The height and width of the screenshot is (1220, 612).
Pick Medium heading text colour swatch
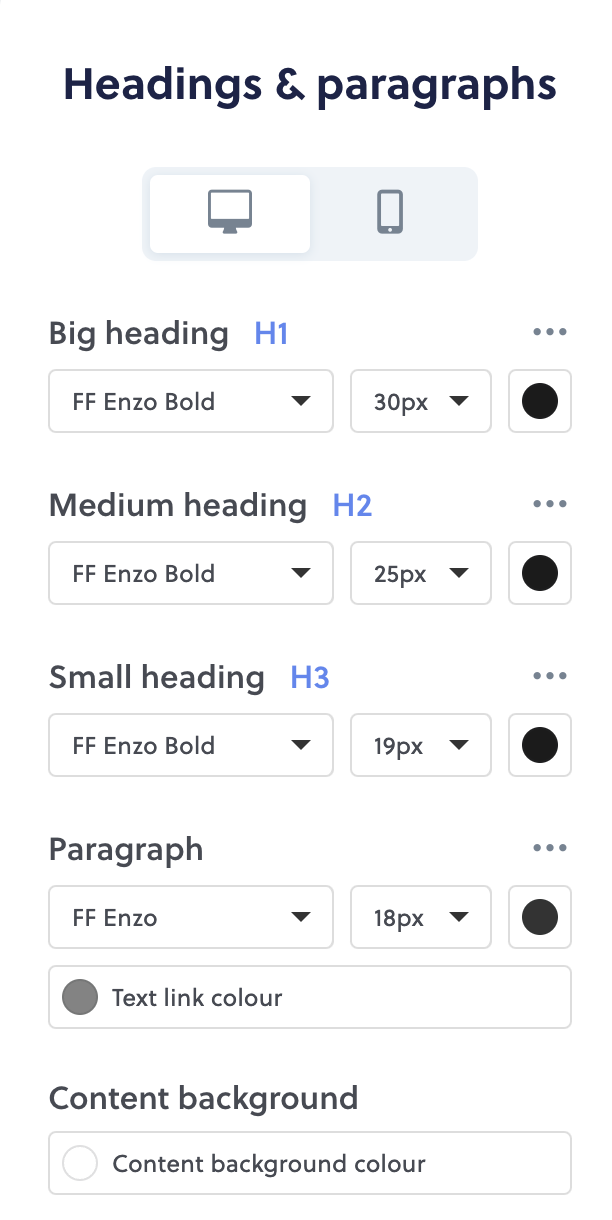pyautogui.click(x=540, y=573)
